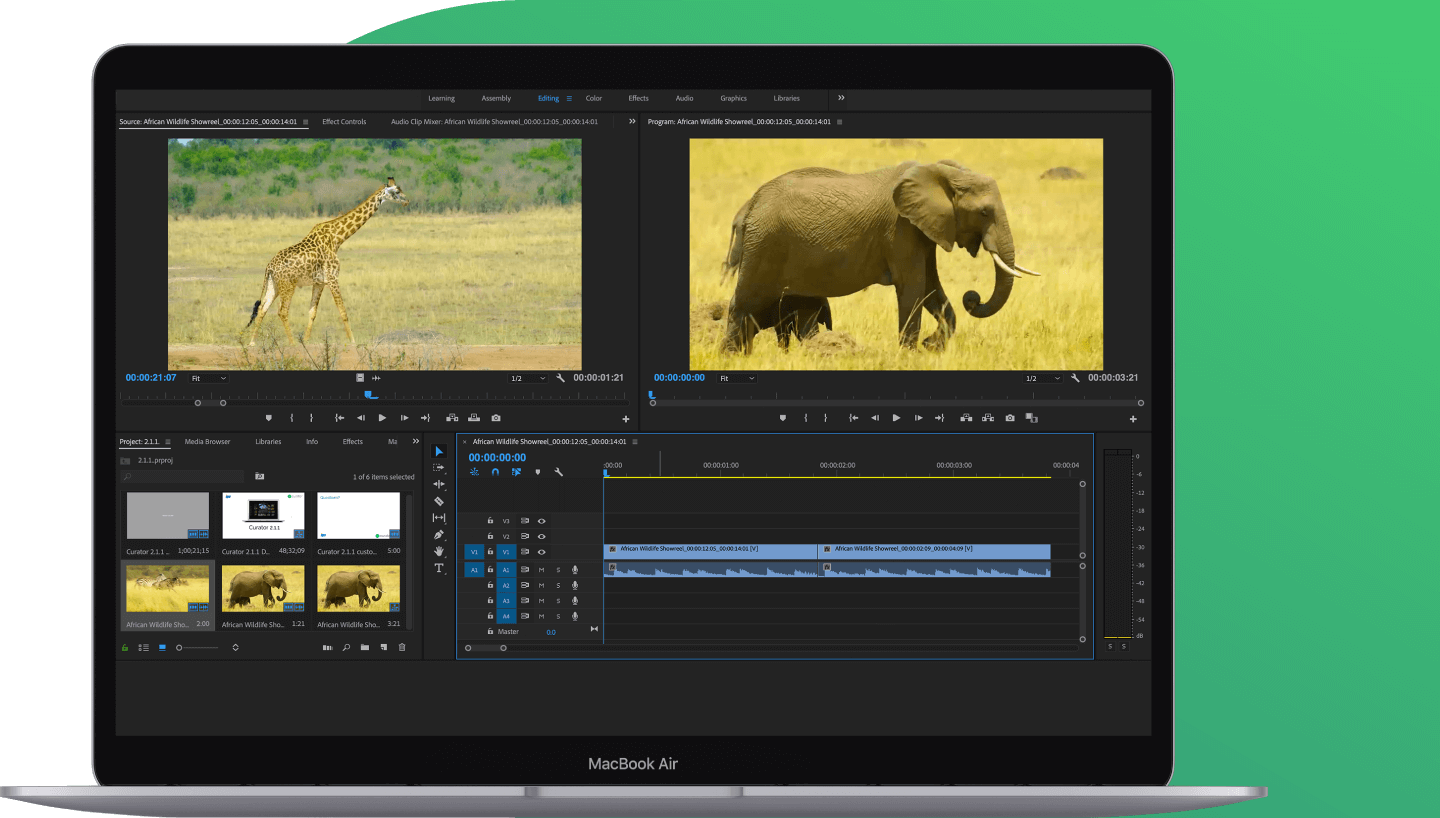Select the Selection tool arrow in the toolbar

click(x=439, y=452)
